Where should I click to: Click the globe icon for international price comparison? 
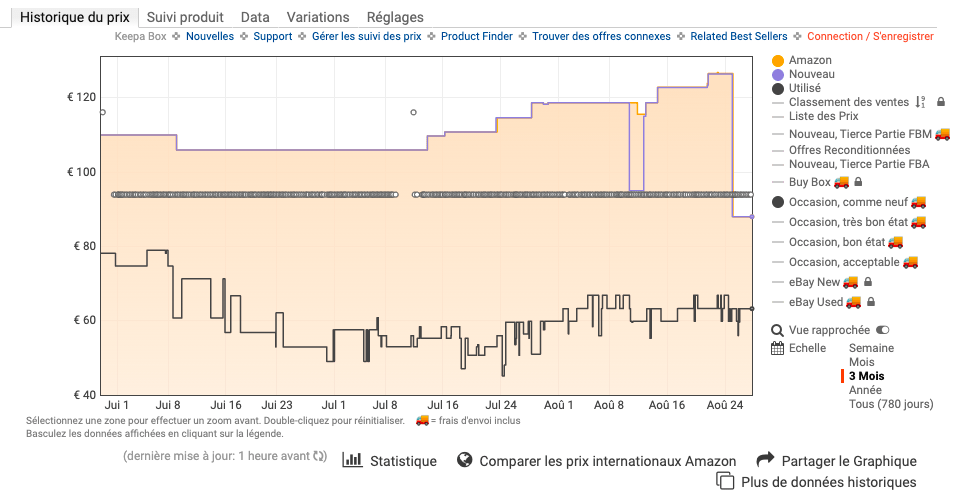[464, 460]
